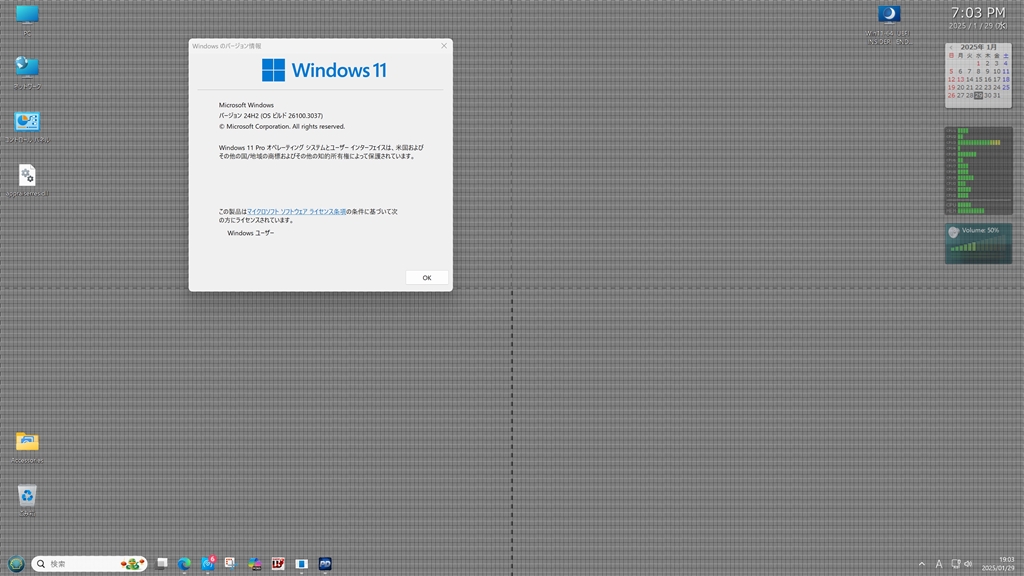This screenshot has height=576, width=1024.
Task: Open the Network desktop icon
Action: pyautogui.click(x=27, y=72)
